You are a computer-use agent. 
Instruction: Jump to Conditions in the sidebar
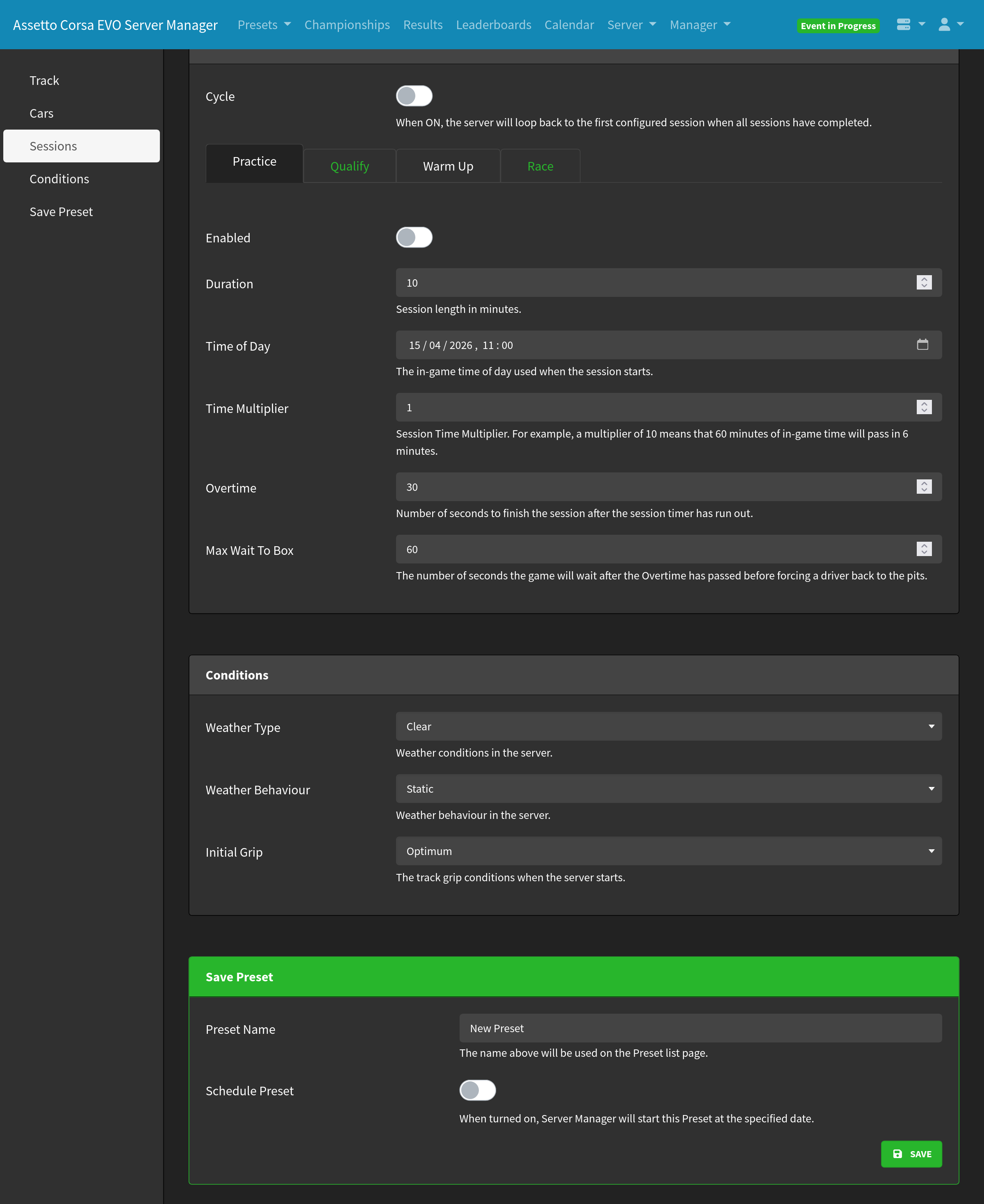[x=82, y=179]
